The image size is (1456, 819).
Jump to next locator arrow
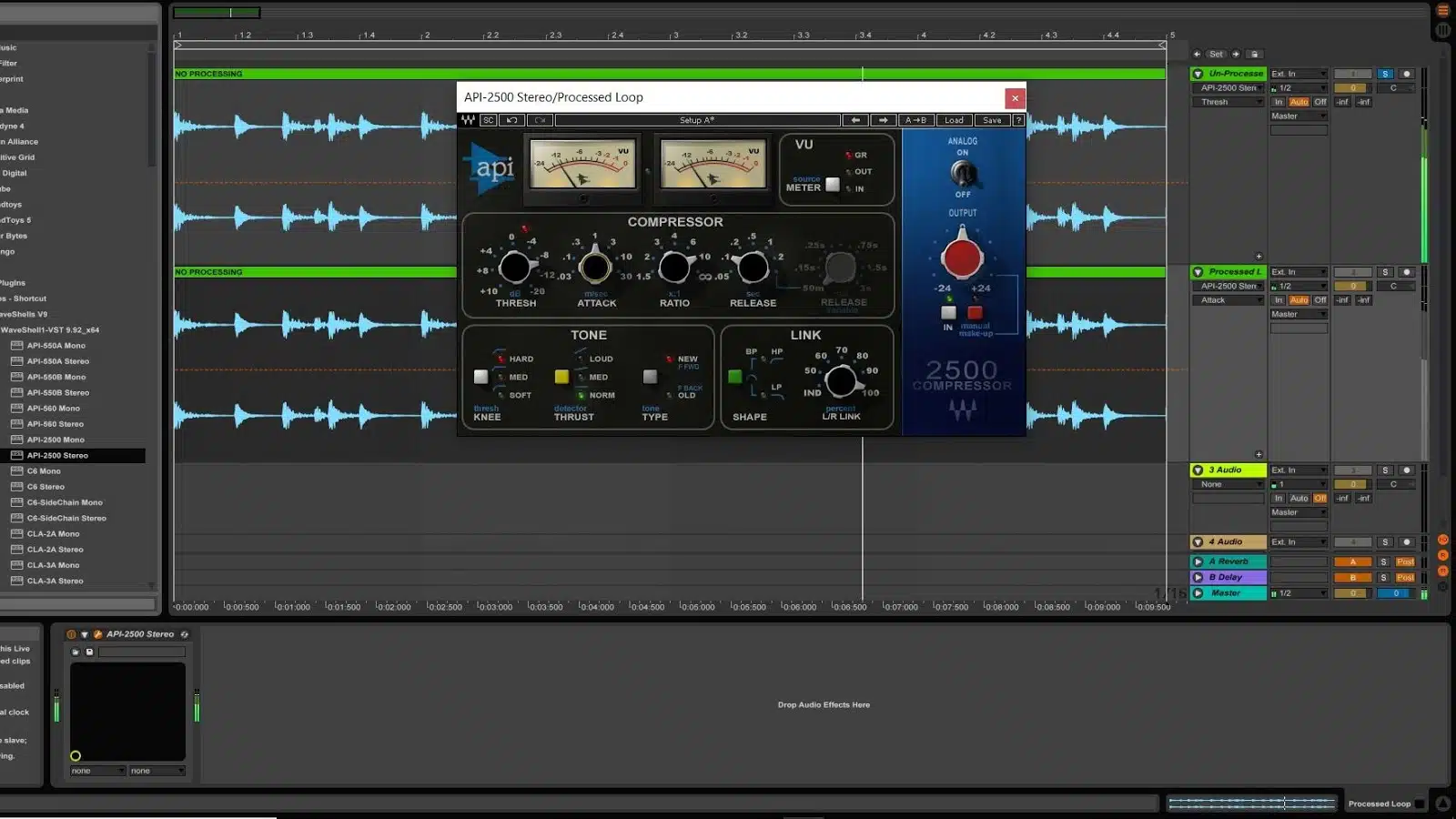click(1235, 54)
